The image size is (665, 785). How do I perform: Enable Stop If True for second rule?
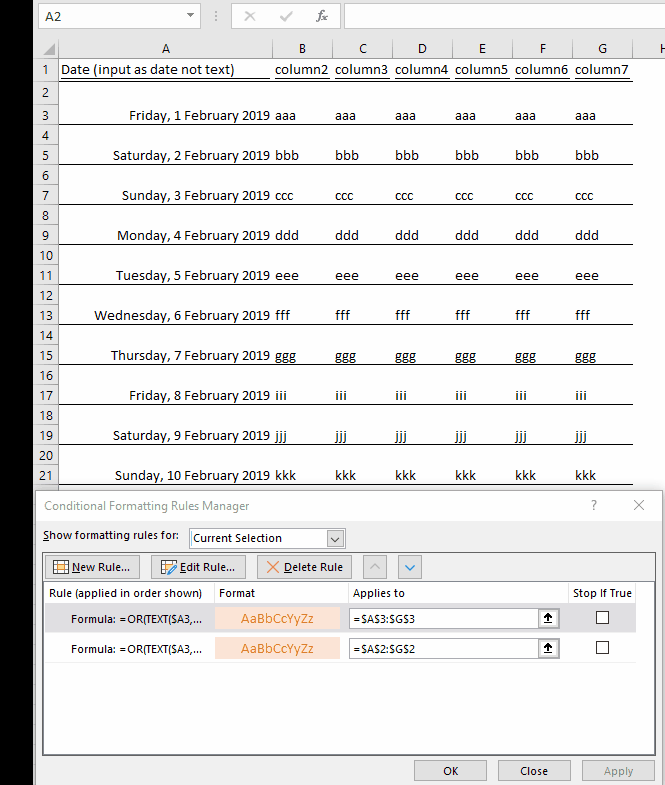pos(602,648)
